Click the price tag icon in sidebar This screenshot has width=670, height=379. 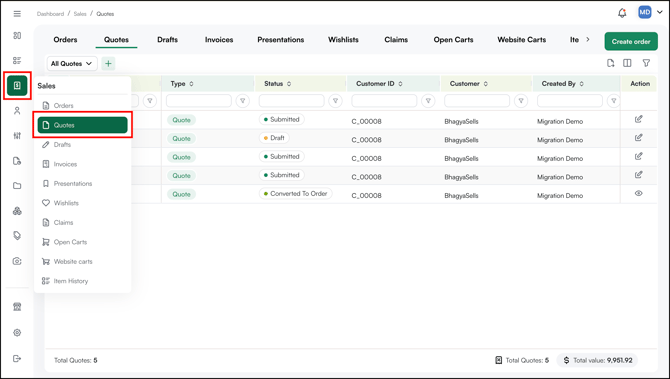[17, 235]
